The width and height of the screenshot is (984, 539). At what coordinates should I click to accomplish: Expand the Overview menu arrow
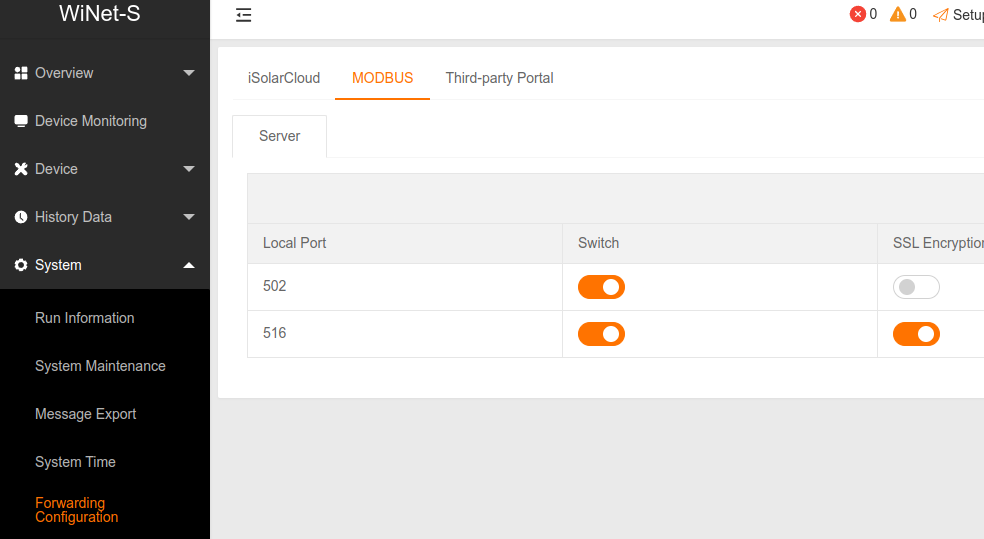189,73
